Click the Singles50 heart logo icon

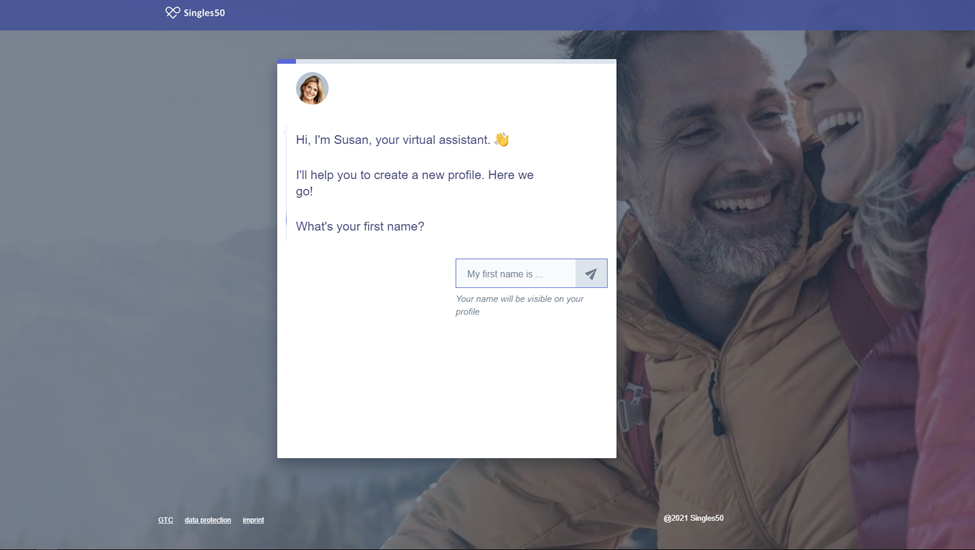(x=172, y=13)
